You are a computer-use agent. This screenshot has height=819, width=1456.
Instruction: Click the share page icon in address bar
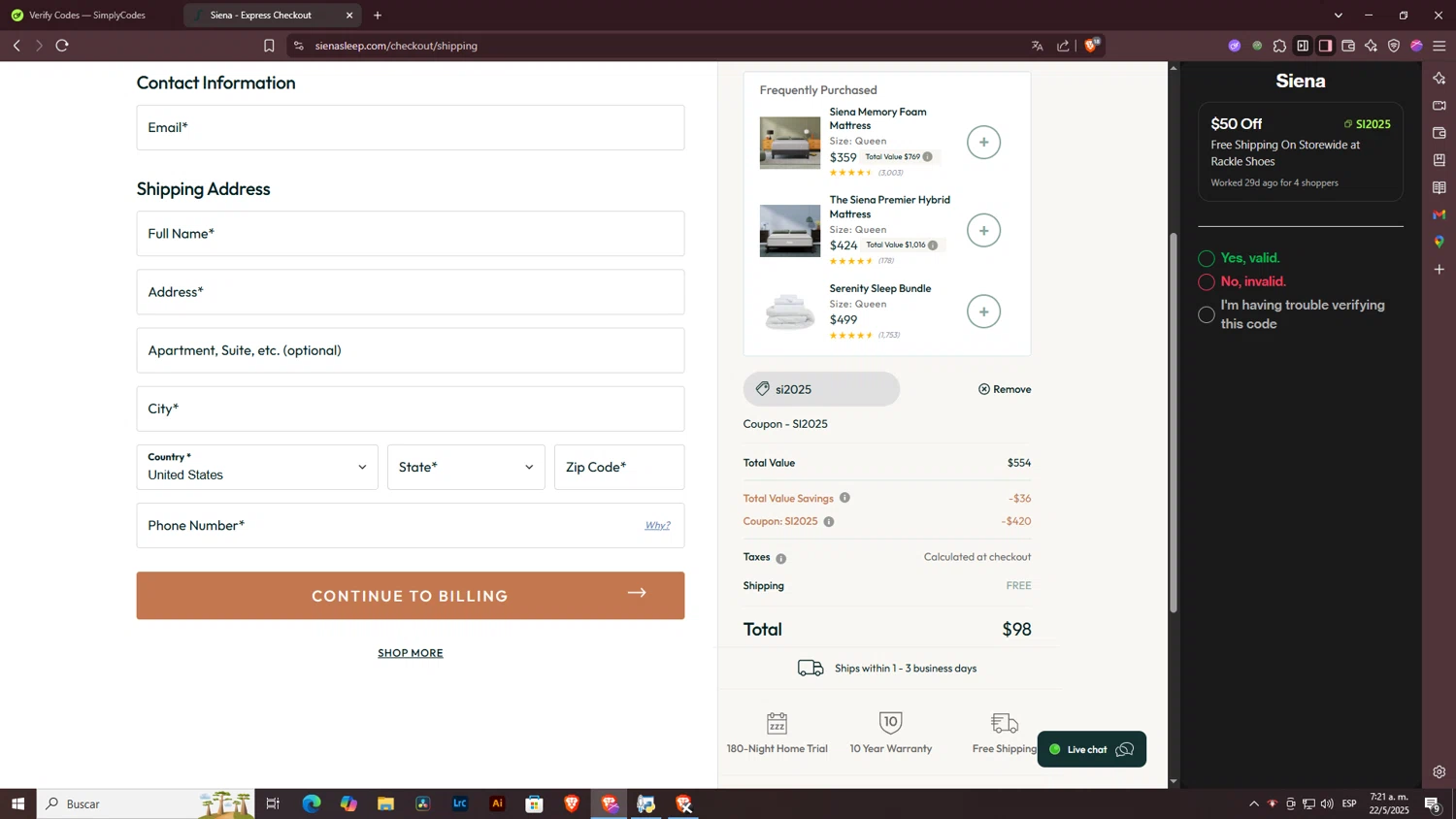[1063, 46]
